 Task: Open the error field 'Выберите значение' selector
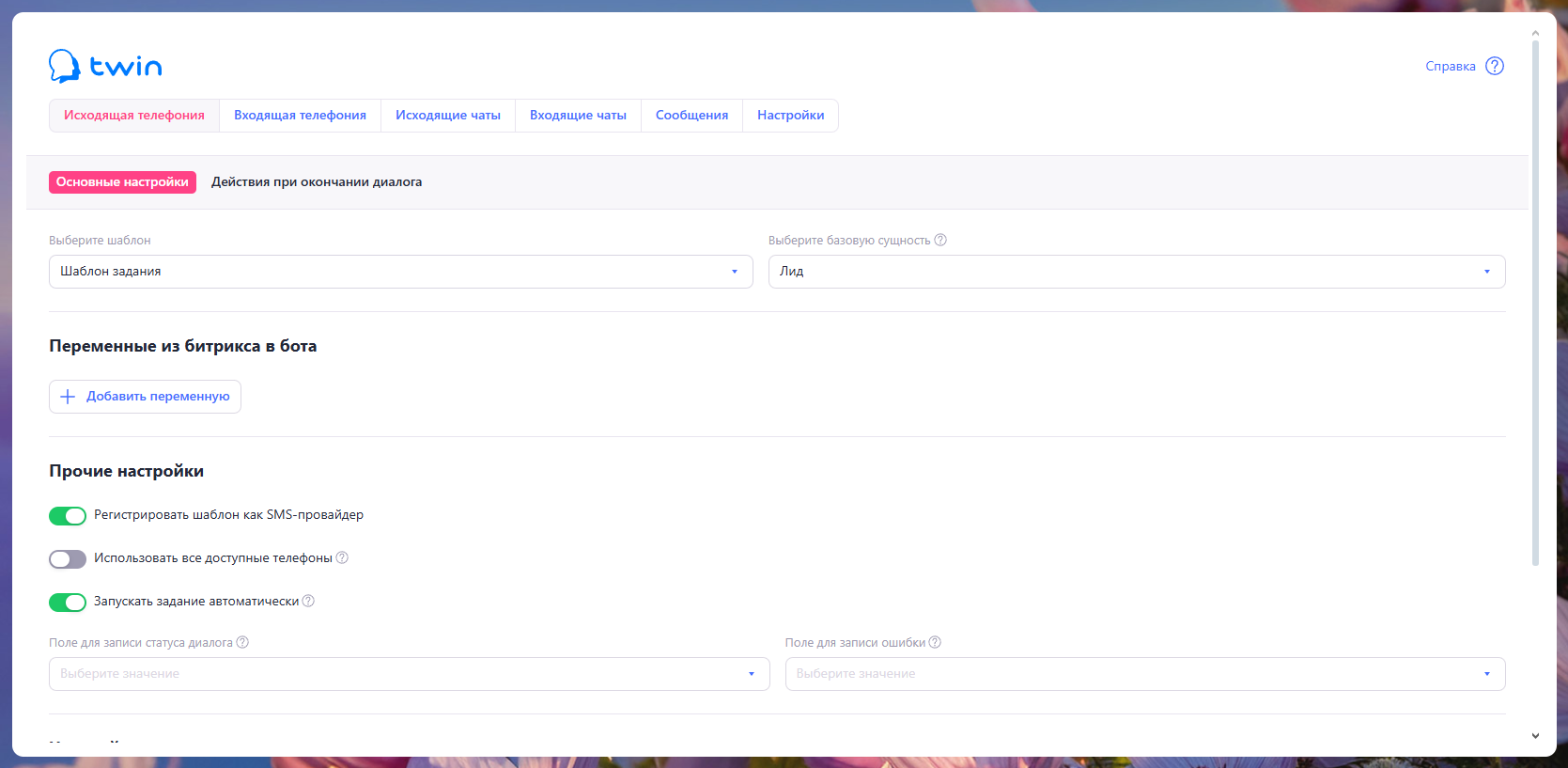pyautogui.click(x=1144, y=674)
